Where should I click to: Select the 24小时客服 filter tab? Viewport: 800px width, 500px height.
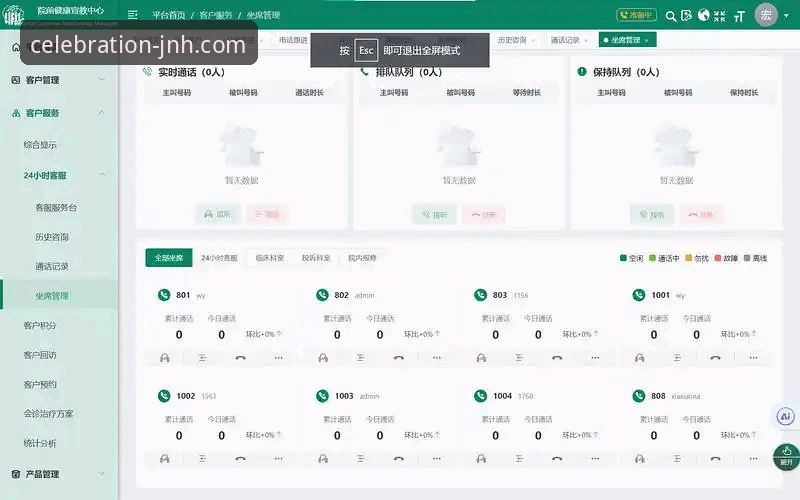pos(219,258)
